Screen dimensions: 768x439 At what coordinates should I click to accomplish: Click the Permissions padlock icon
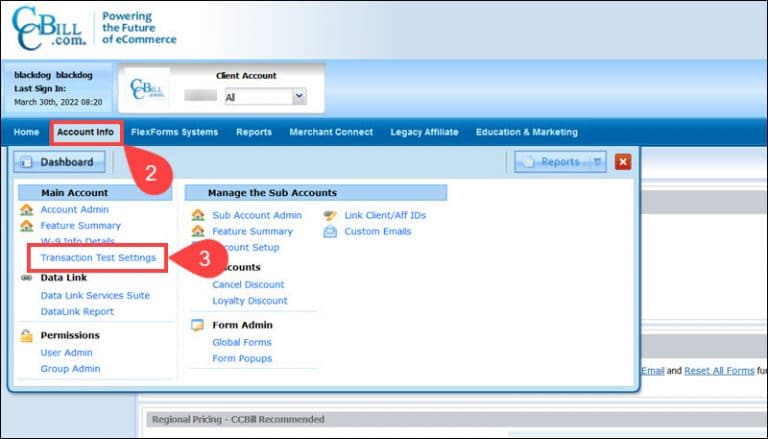click(x=26, y=336)
